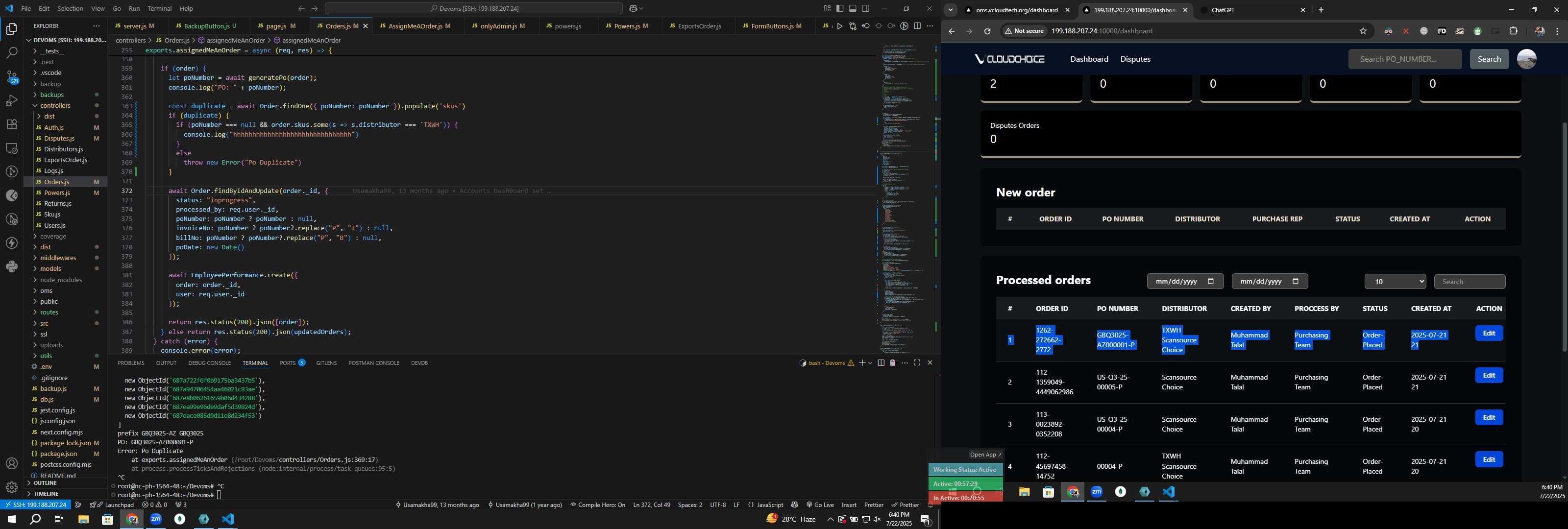Open Remote Explorer in the activity bar
This screenshot has height=529, width=1568.
click(12, 148)
